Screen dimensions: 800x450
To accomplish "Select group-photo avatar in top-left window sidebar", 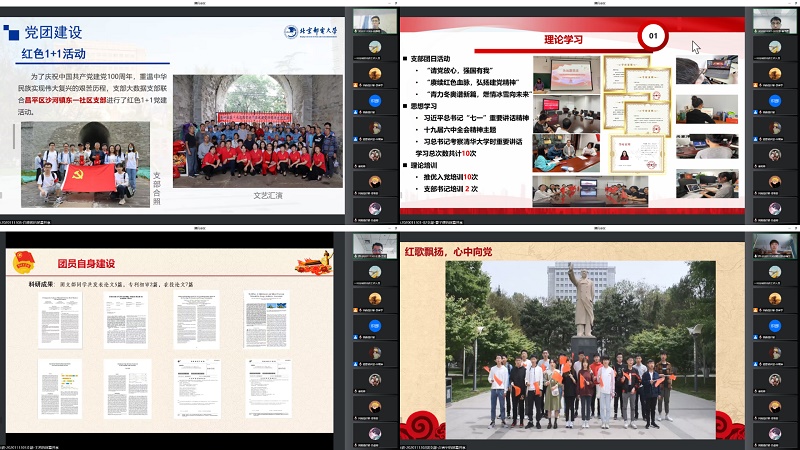I will click(375, 155).
